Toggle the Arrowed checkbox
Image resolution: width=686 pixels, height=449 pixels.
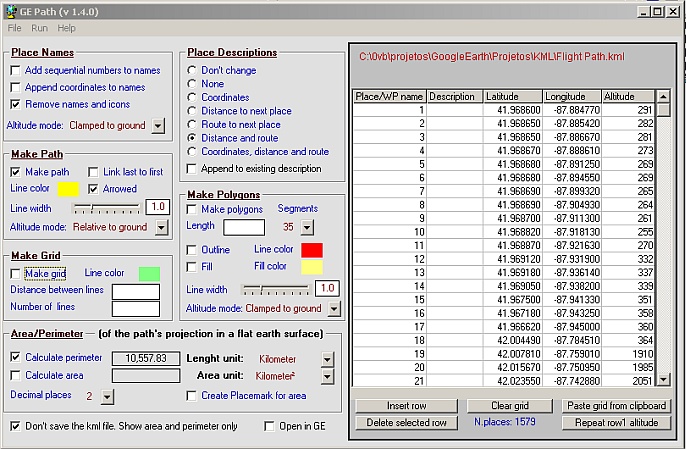[x=93, y=189]
